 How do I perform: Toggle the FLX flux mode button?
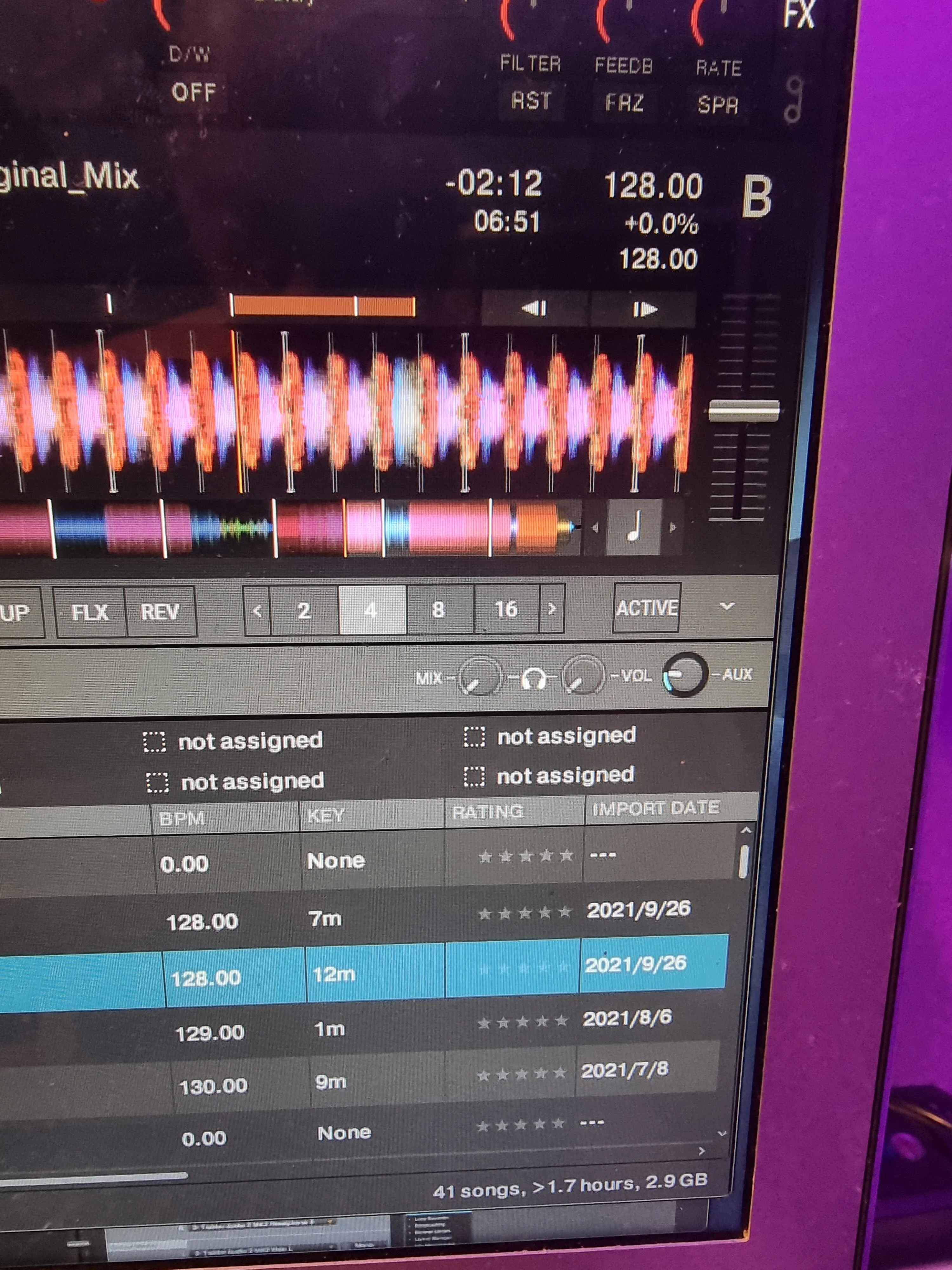pos(90,612)
